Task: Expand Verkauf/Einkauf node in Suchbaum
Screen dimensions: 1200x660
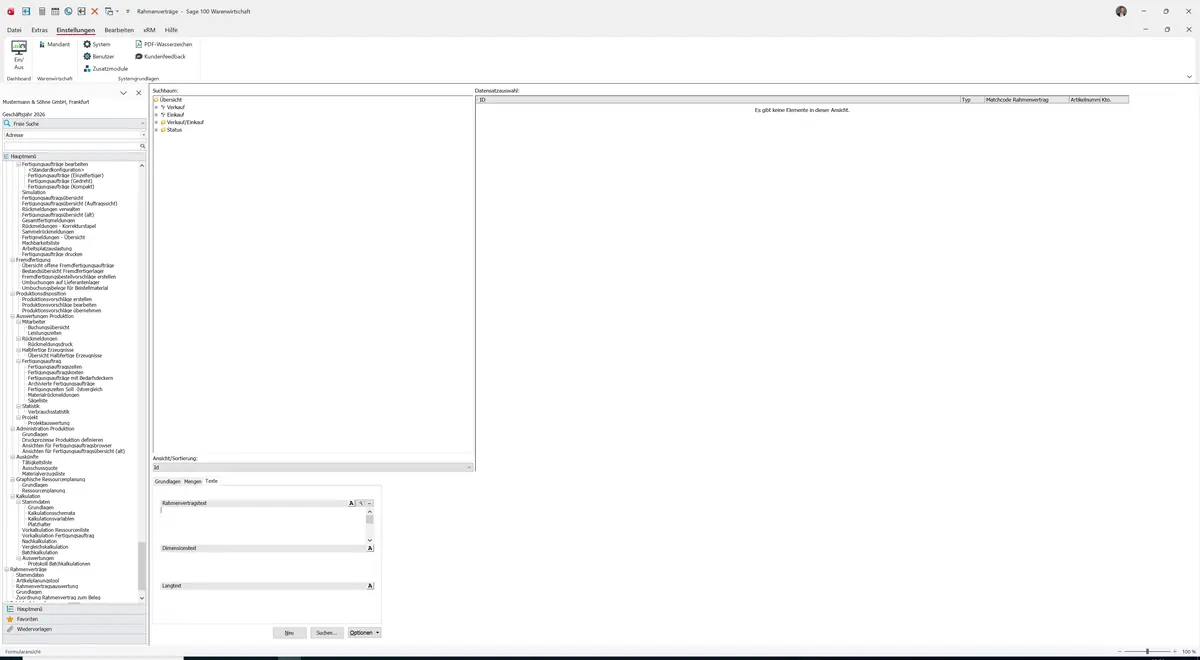Action: tap(156, 122)
